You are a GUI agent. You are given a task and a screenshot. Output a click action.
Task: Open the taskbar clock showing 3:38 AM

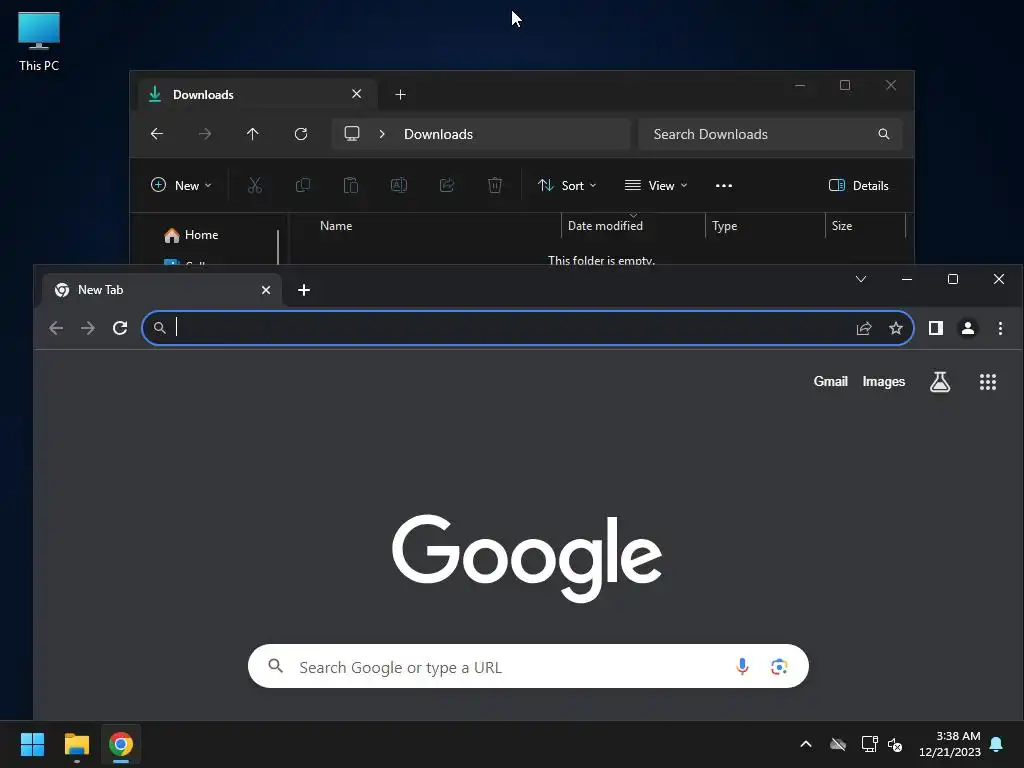pos(950,744)
